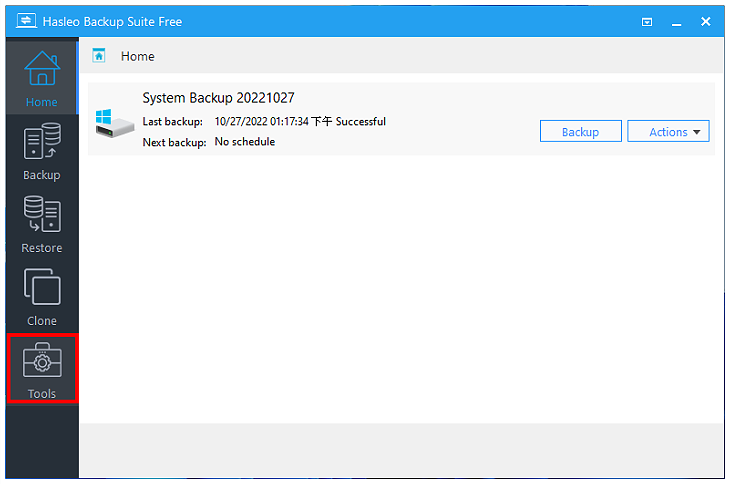Open the Home section in sidebar
This screenshot has height=484, width=731.
pyautogui.click(x=42, y=78)
